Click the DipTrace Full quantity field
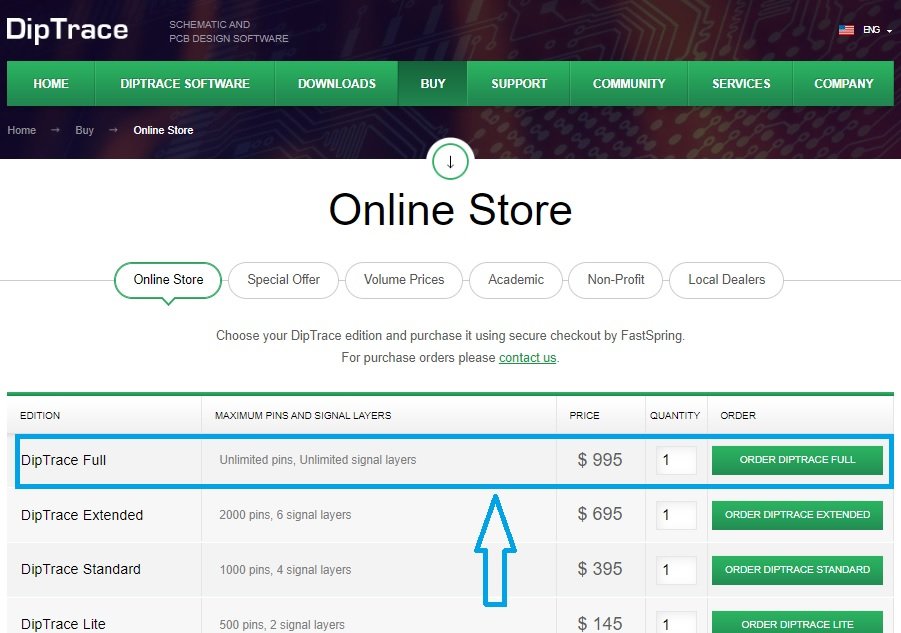The image size is (901, 633). pos(676,460)
